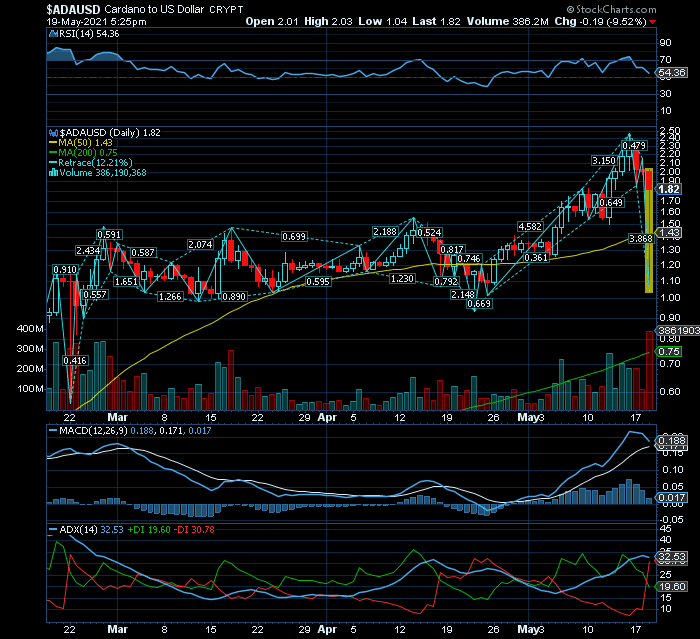Click the tall red latest volume bar
Viewport: 700px width, 639px height.
coord(649,371)
